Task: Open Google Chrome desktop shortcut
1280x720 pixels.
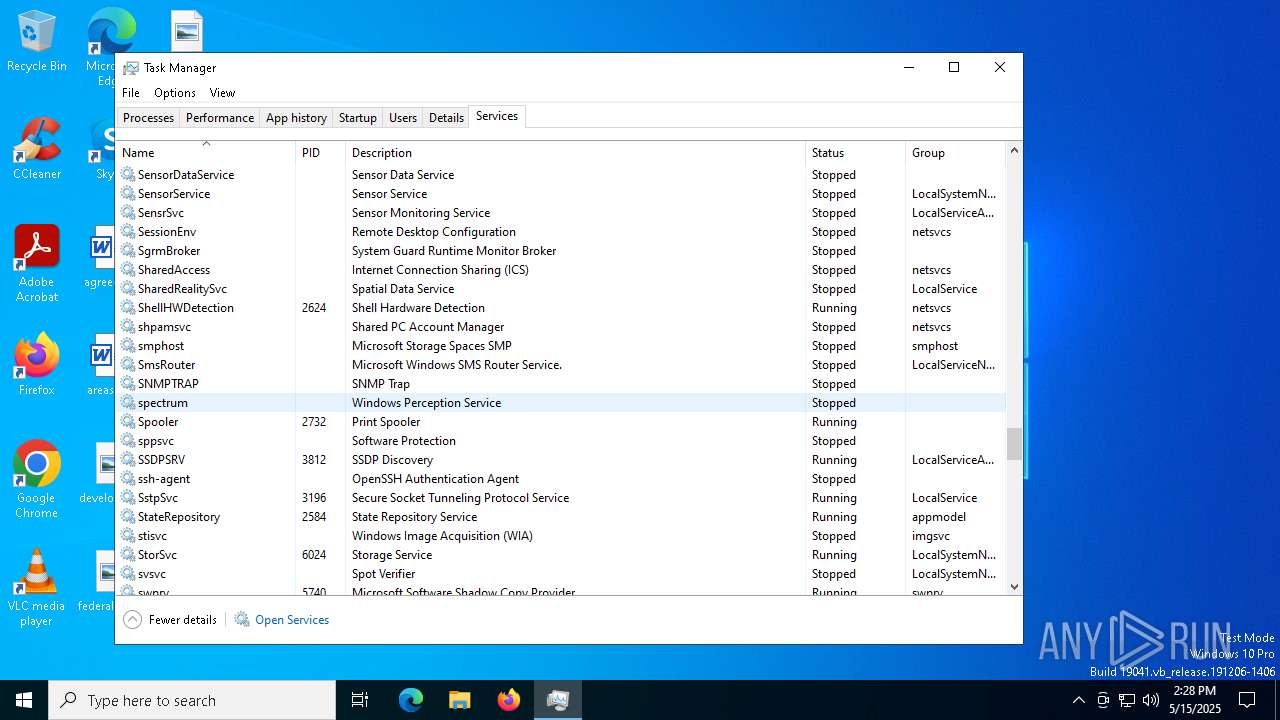Action: pos(37,480)
